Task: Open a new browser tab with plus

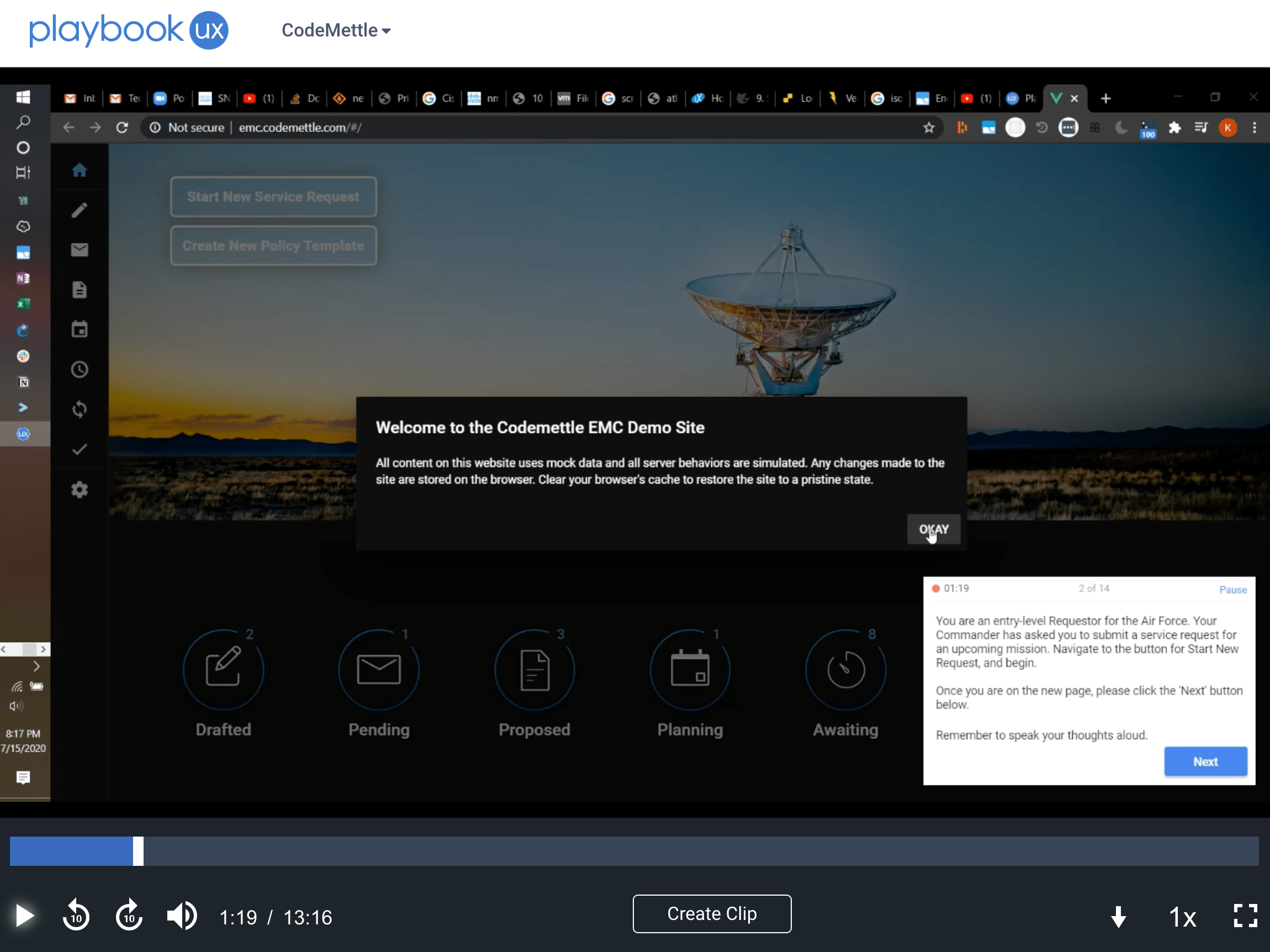Action: tap(1105, 98)
